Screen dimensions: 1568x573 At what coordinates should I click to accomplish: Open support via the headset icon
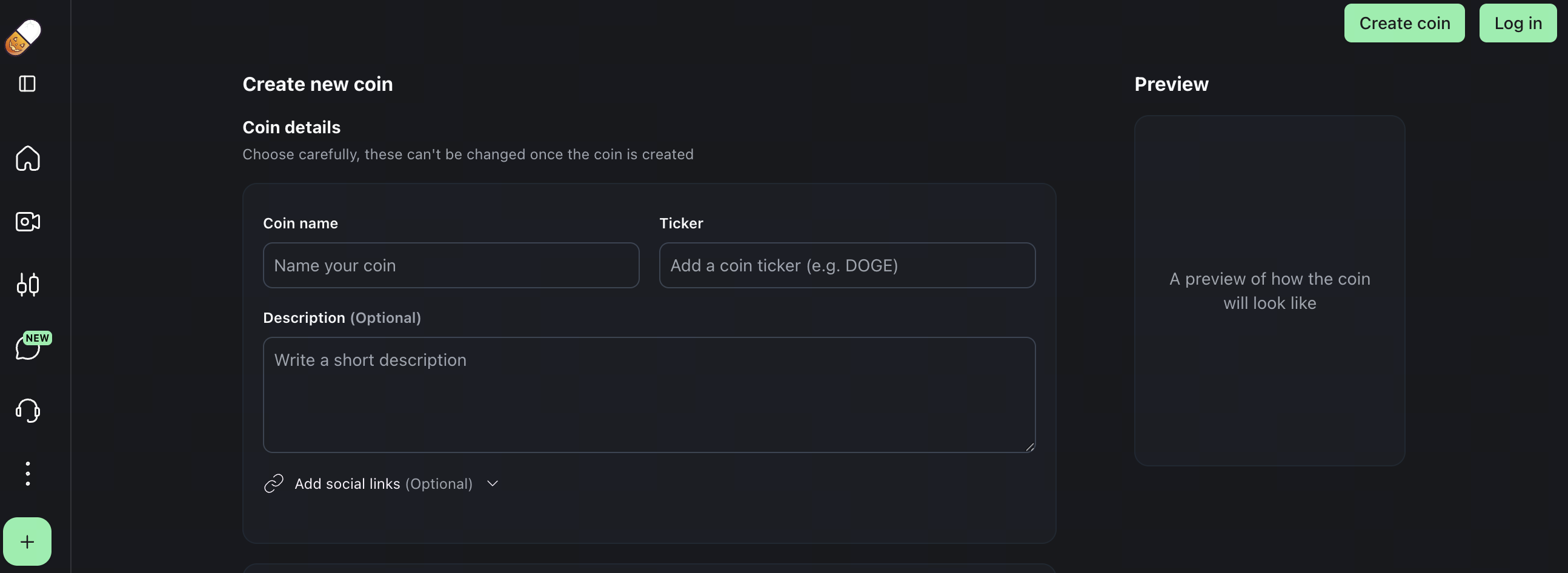[27, 411]
